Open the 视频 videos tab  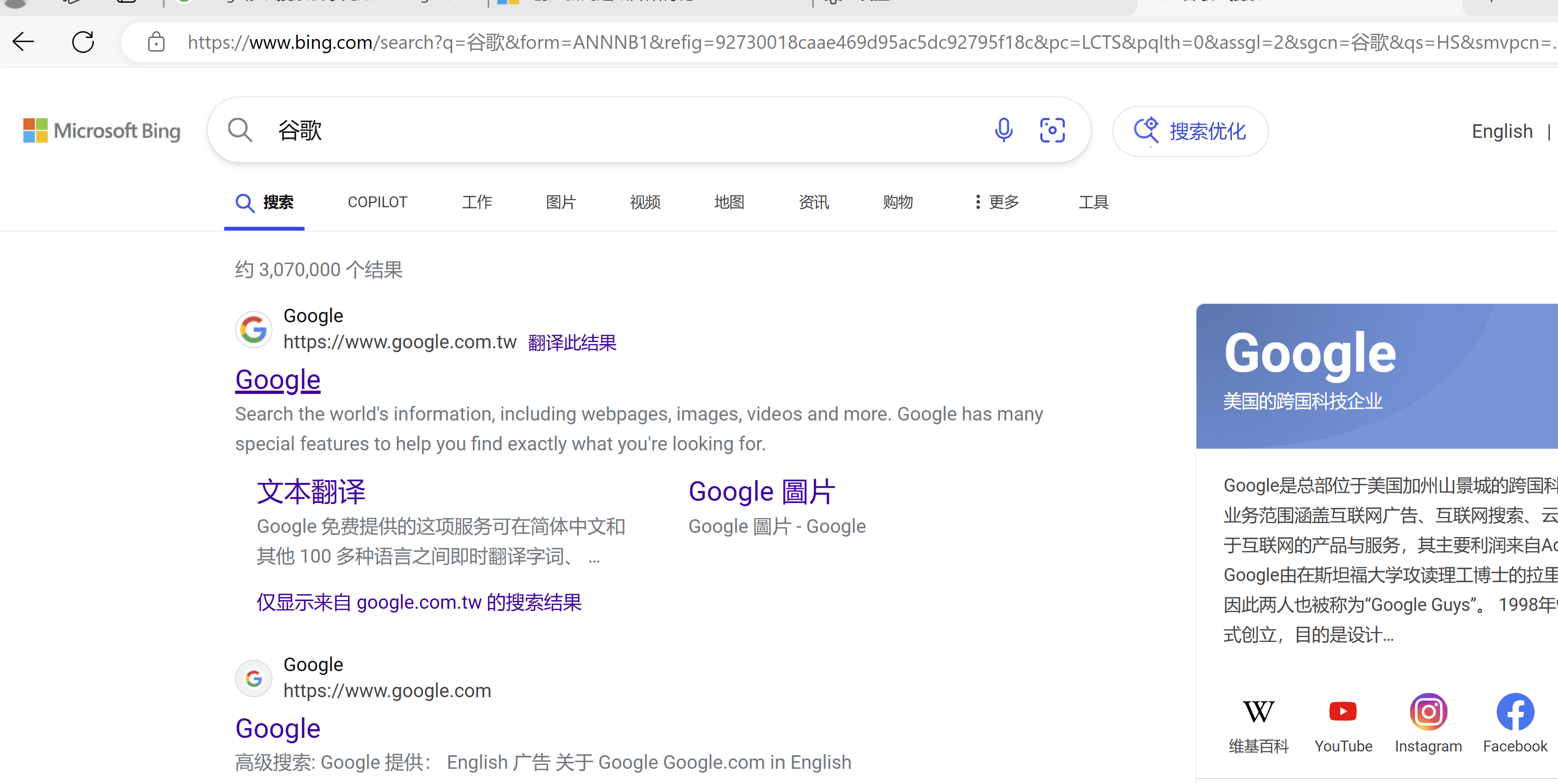pyautogui.click(x=644, y=202)
